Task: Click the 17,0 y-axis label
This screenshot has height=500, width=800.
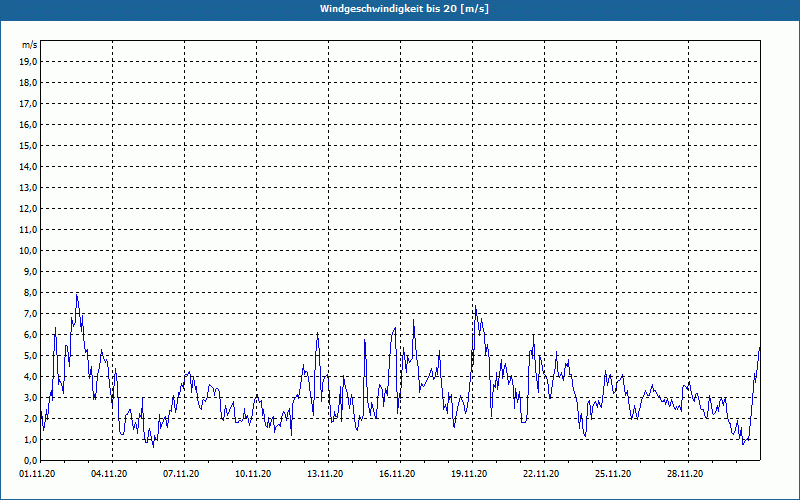Action: point(29,104)
